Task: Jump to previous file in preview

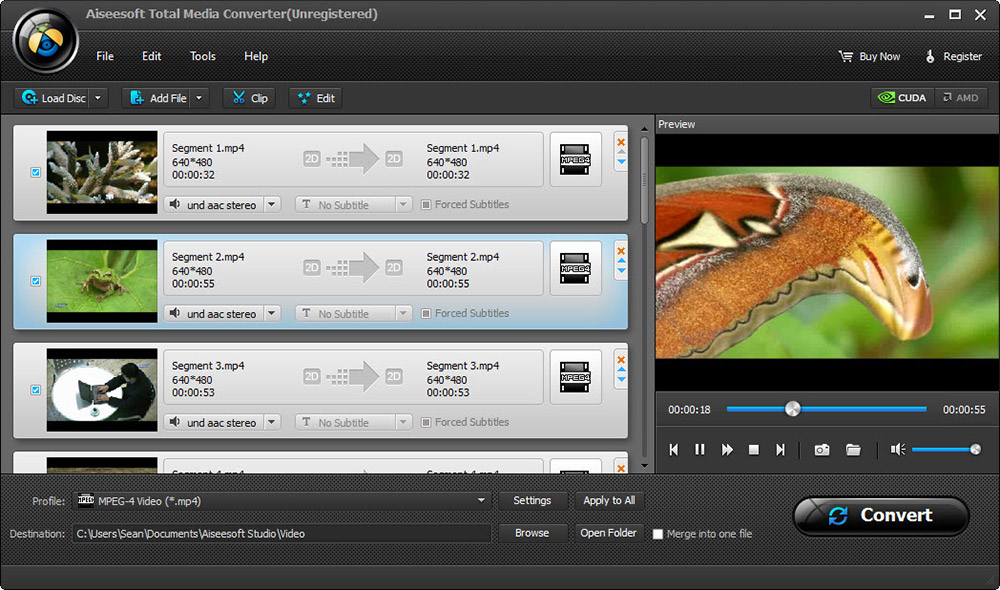Action: [x=674, y=450]
